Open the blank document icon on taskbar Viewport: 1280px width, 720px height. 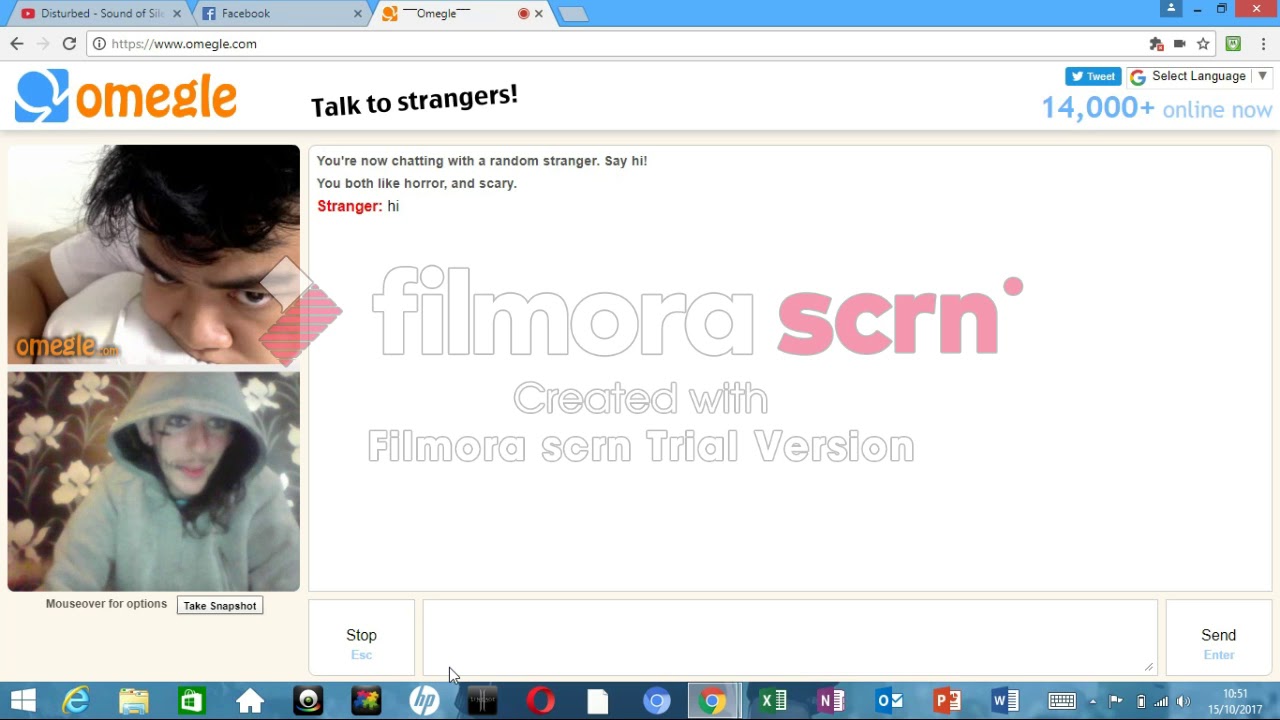[598, 701]
